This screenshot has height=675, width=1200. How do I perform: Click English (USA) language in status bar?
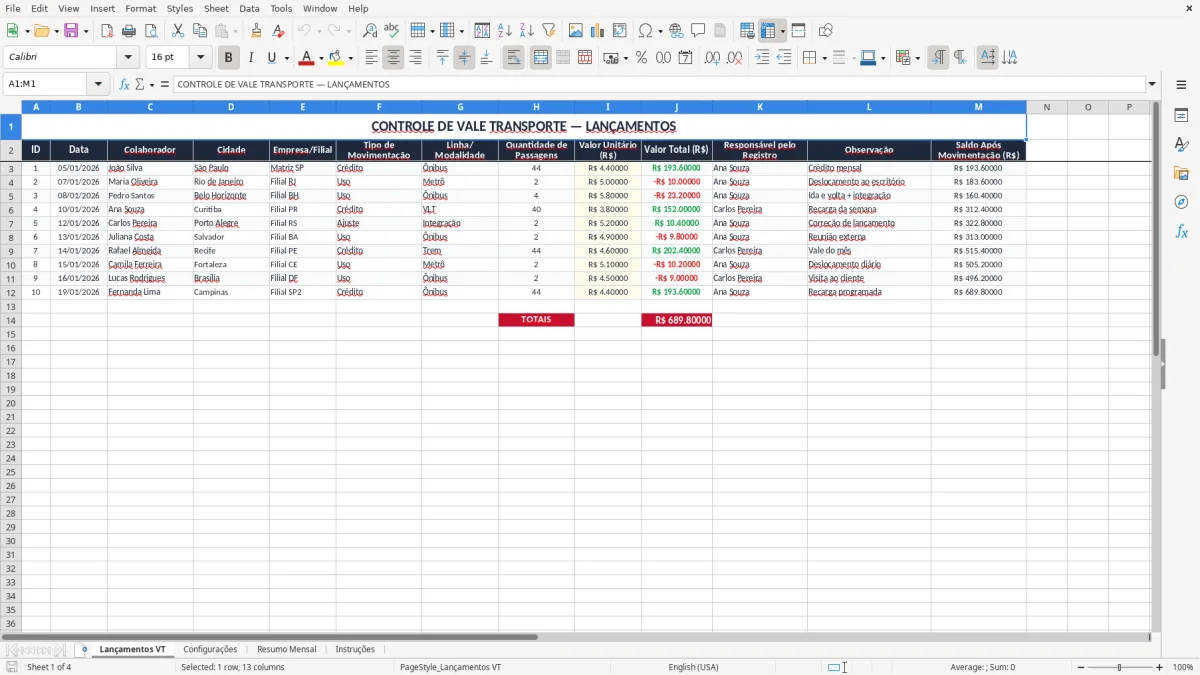pyautogui.click(x=693, y=667)
